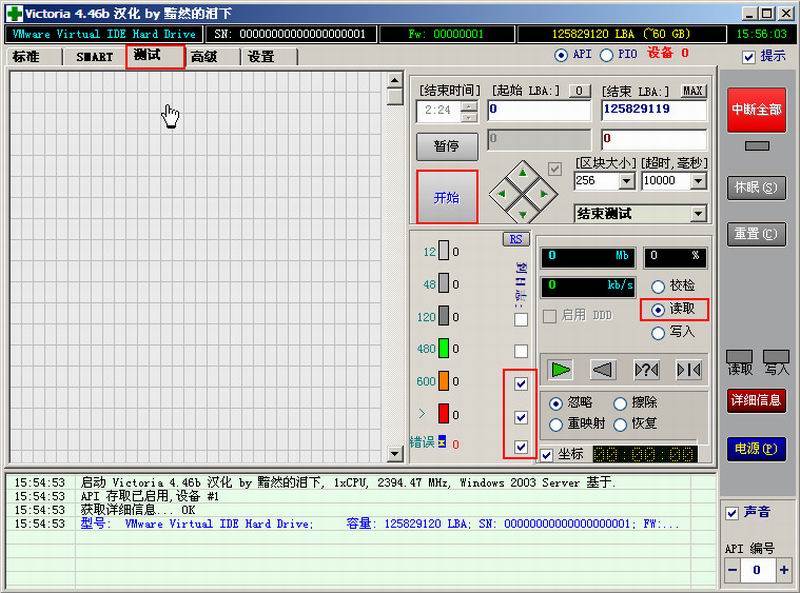Click the plus button for API number
The image size is (800, 593).
coord(783,570)
